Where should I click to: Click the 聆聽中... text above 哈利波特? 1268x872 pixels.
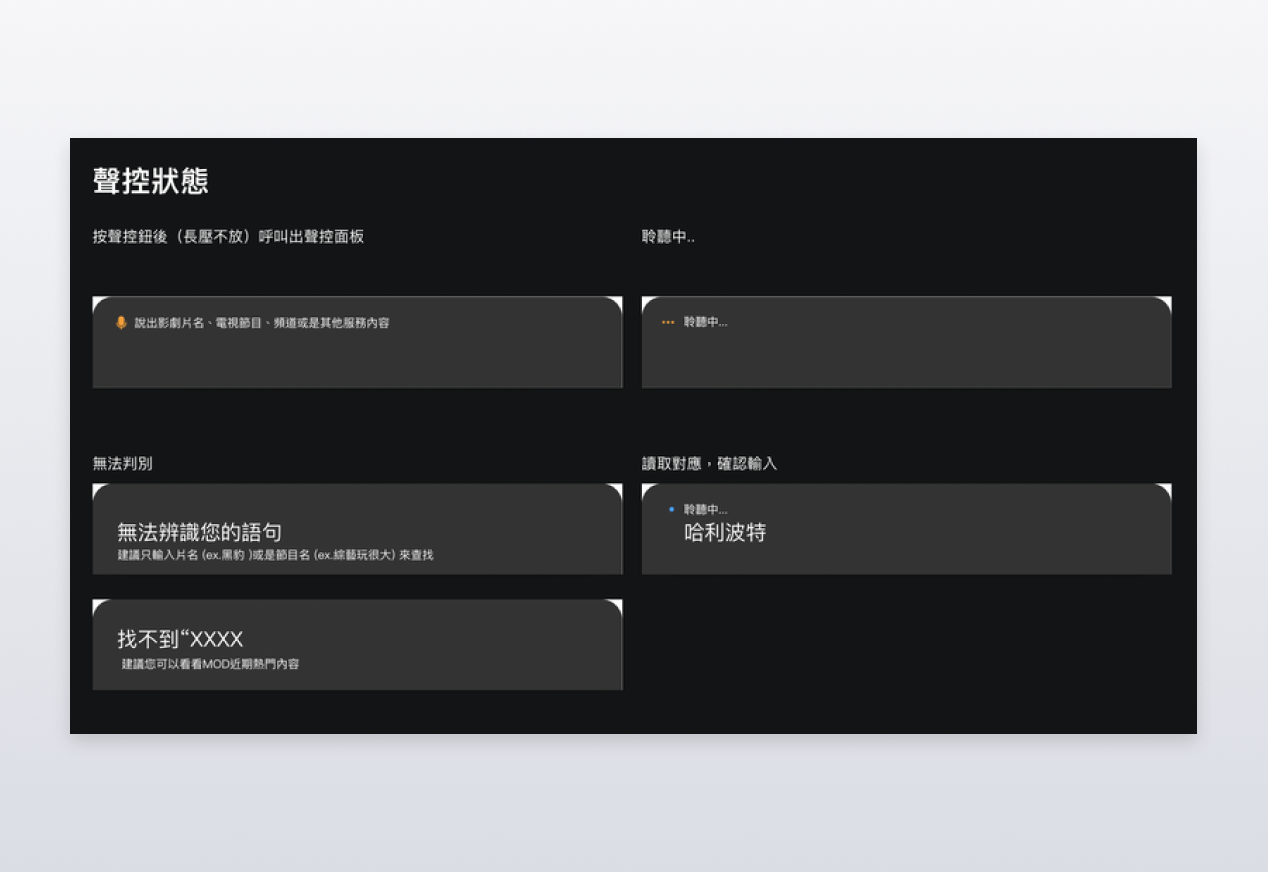click(x=706, y=510)
